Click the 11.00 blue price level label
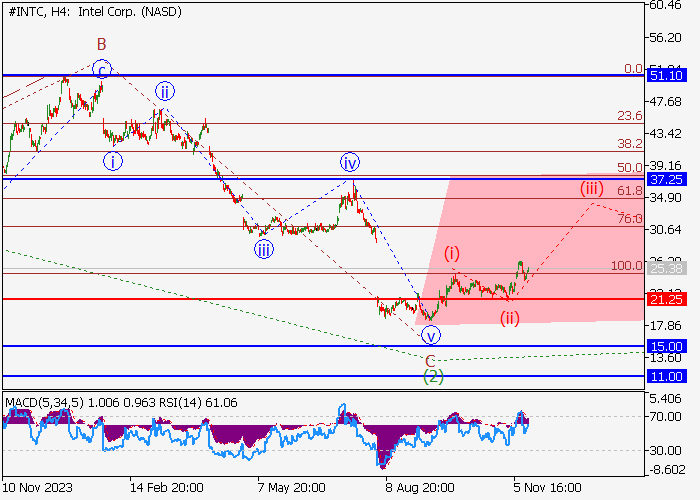Image resolution: width=700 pixels, height=500 pixels. click(666, 376)
